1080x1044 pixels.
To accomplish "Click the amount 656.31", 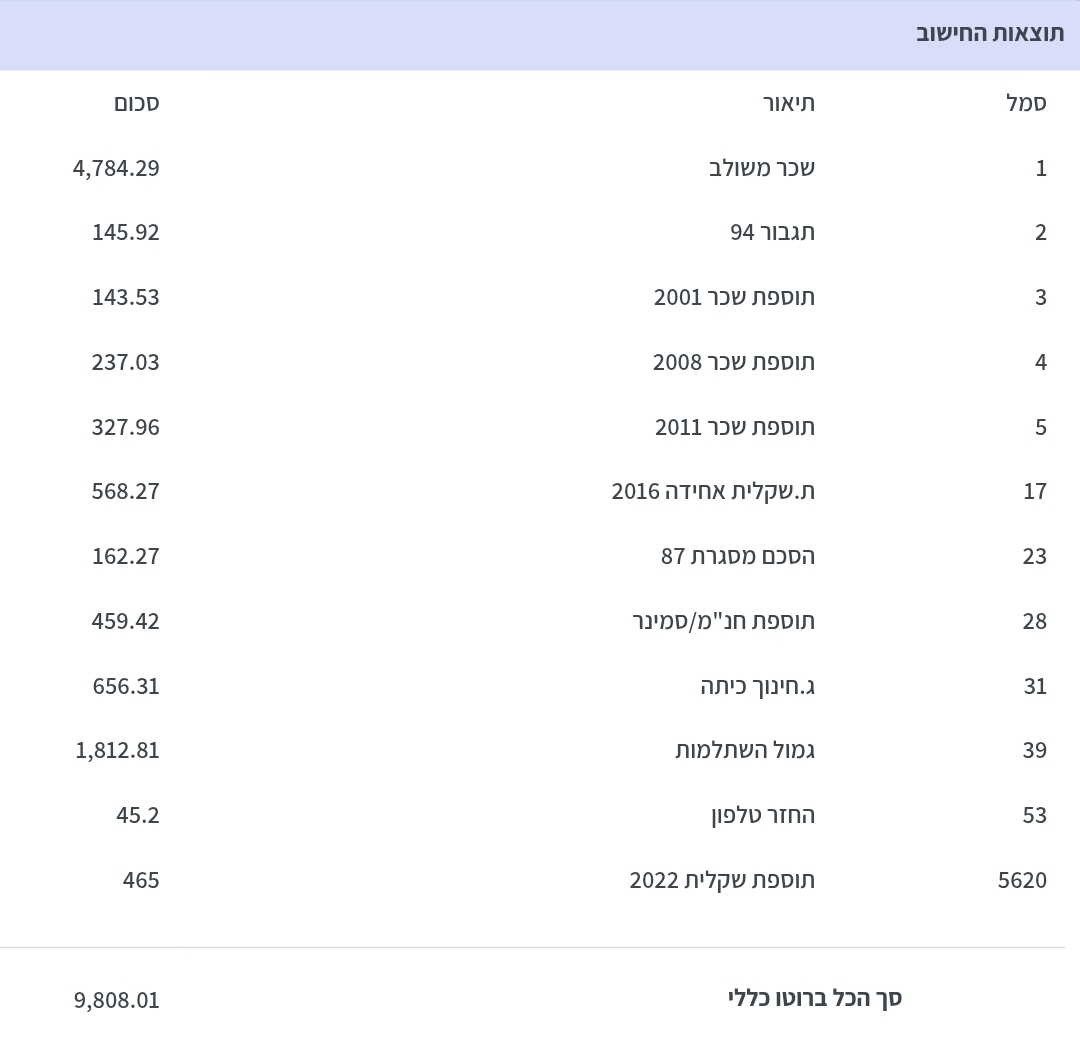I will (x=126, y=686).
